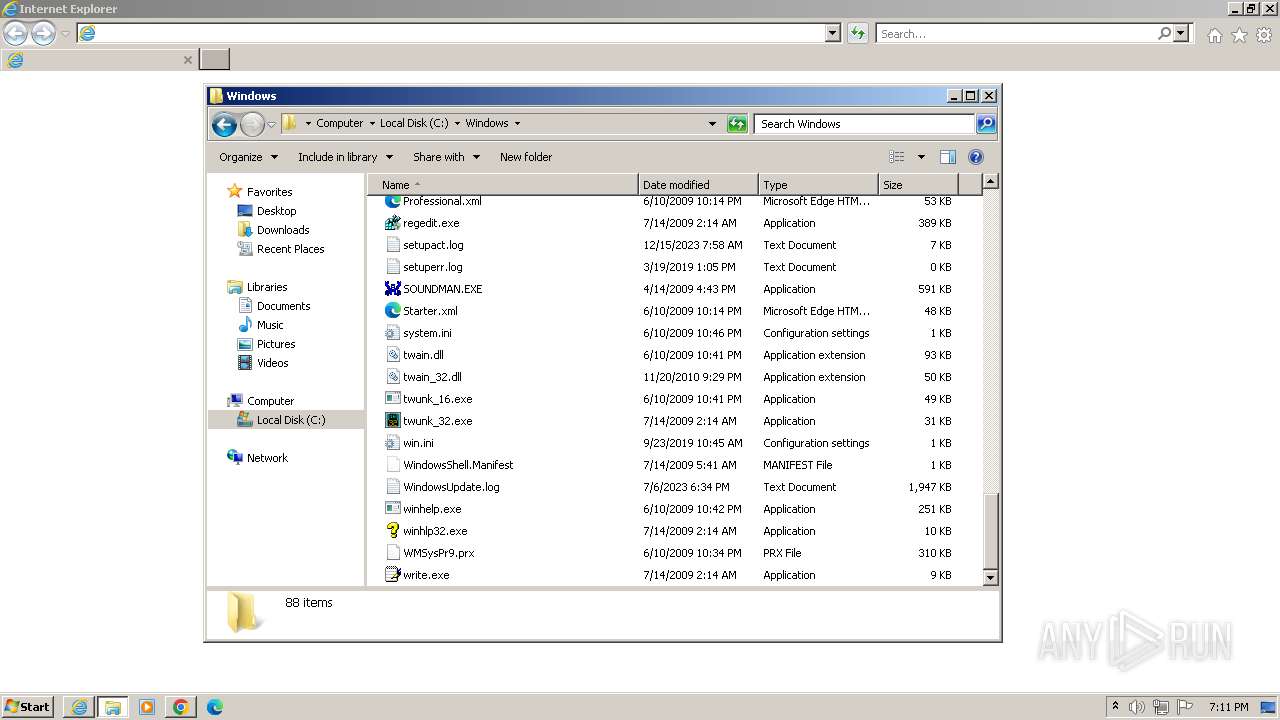Viewport: 1280px width, 720px height.
Task: Click the twunk_16.exe icon
Action: pos(393,399)
